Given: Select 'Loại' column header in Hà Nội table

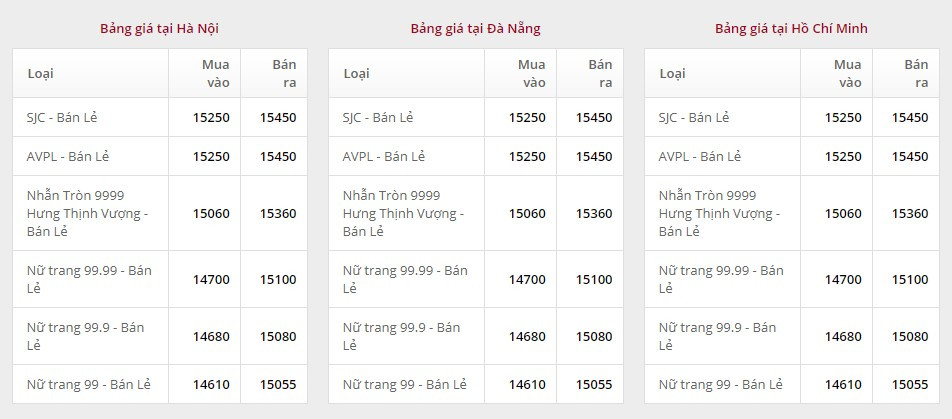Looking at the screenshot, I should [41, 73].
